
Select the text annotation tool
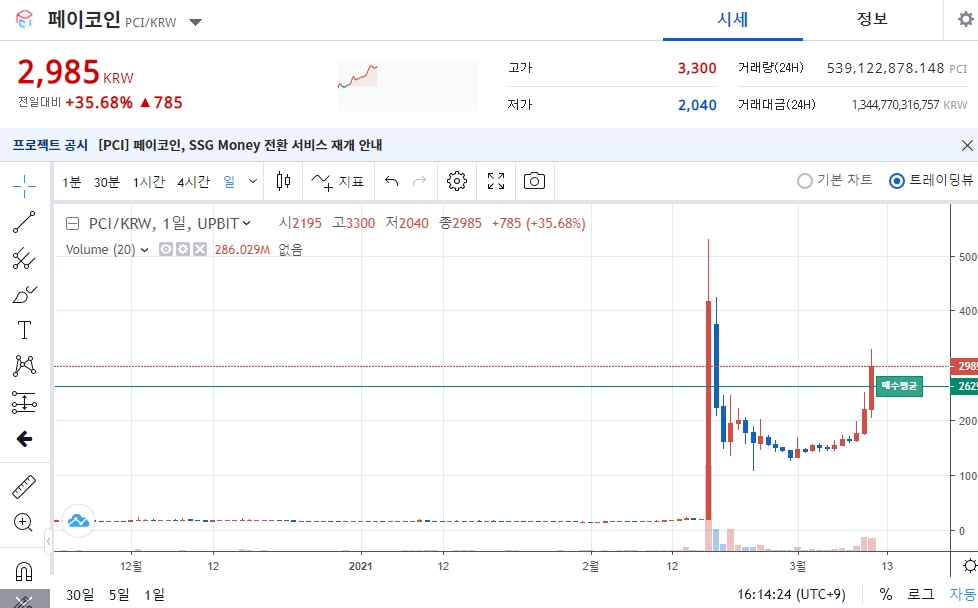[24, 330]
